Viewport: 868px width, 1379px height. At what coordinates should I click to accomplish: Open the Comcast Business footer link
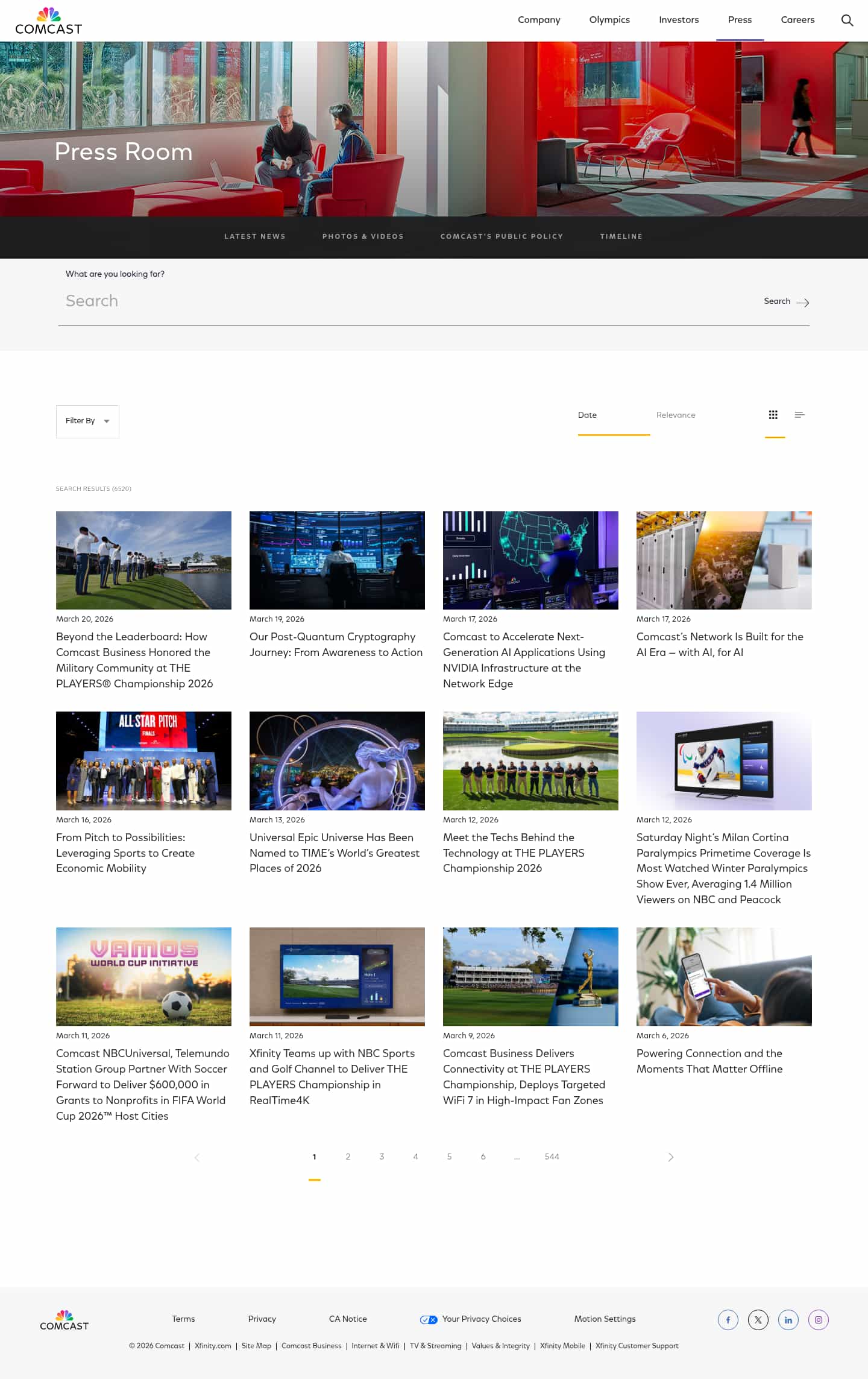(311, 1346)
